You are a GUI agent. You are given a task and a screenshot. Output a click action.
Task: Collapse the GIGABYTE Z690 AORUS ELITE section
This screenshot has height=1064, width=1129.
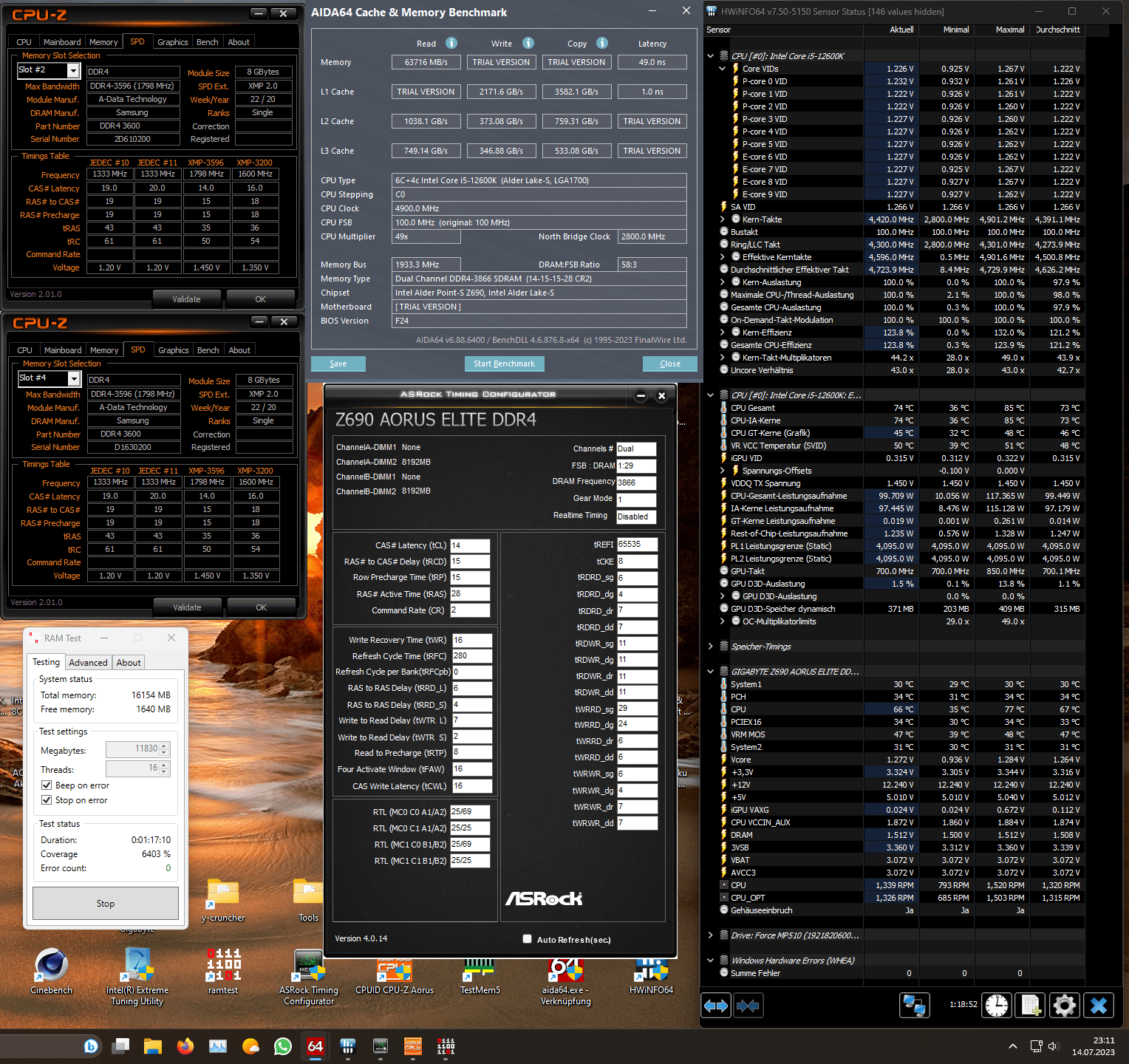711,672
